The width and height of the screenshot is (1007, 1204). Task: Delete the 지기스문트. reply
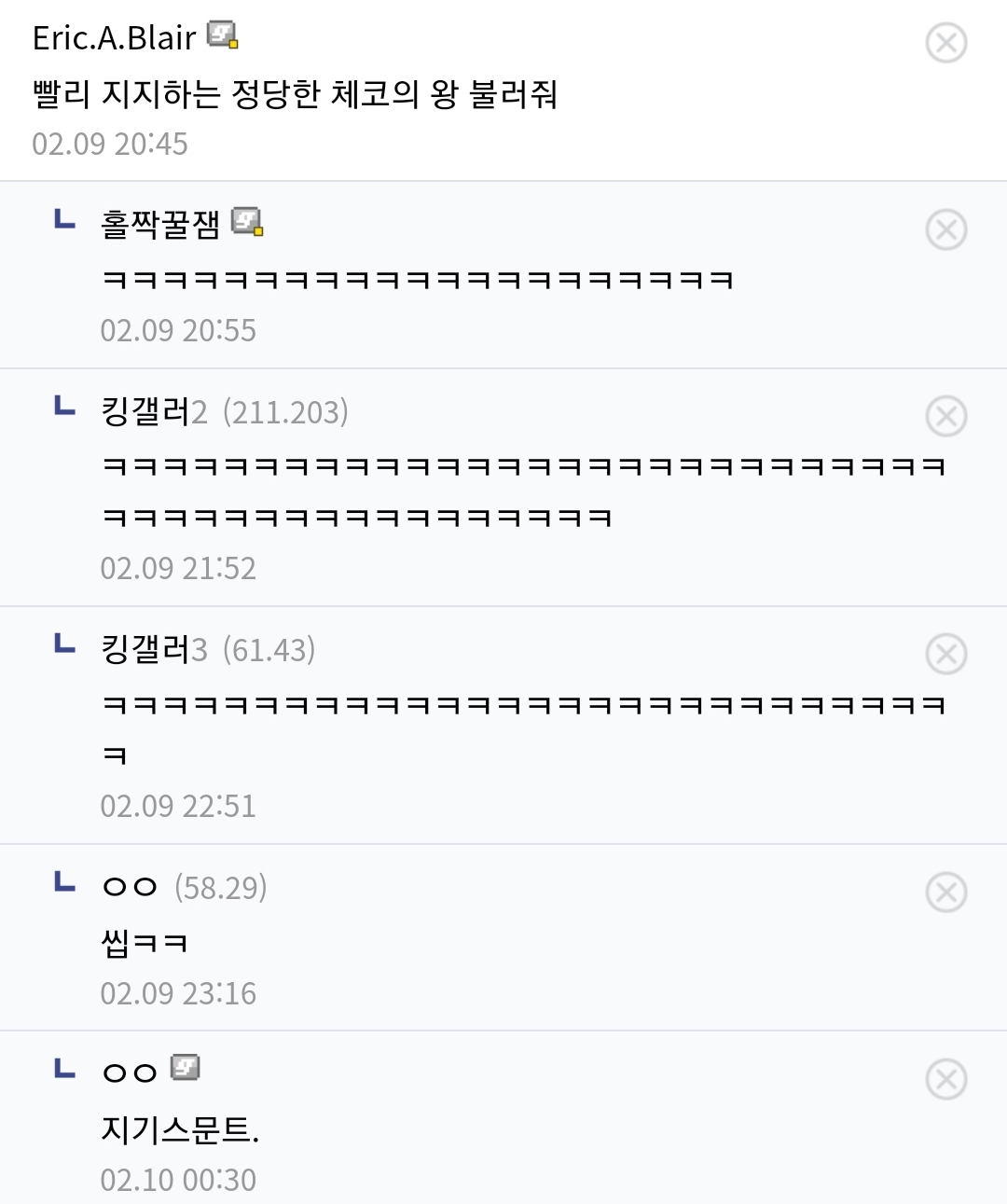point(945,1080)
